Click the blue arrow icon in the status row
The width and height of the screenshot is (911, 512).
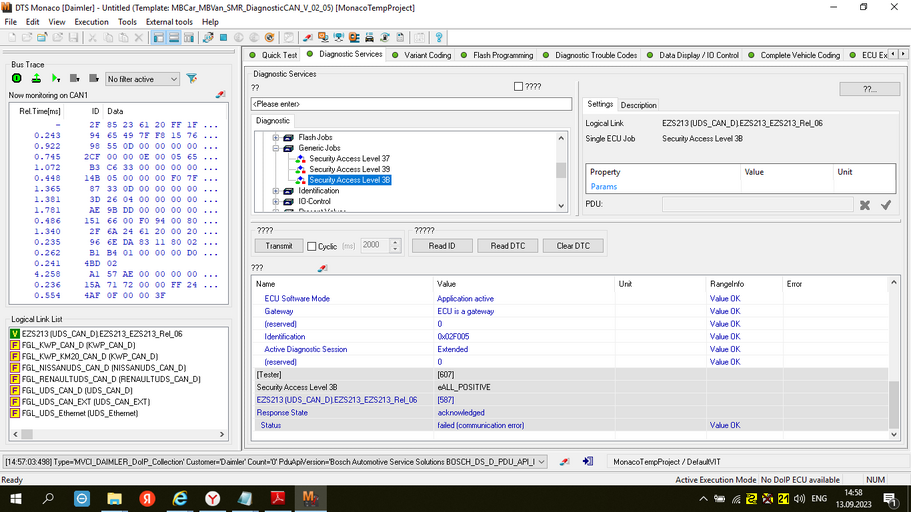(x=587, y=461)
